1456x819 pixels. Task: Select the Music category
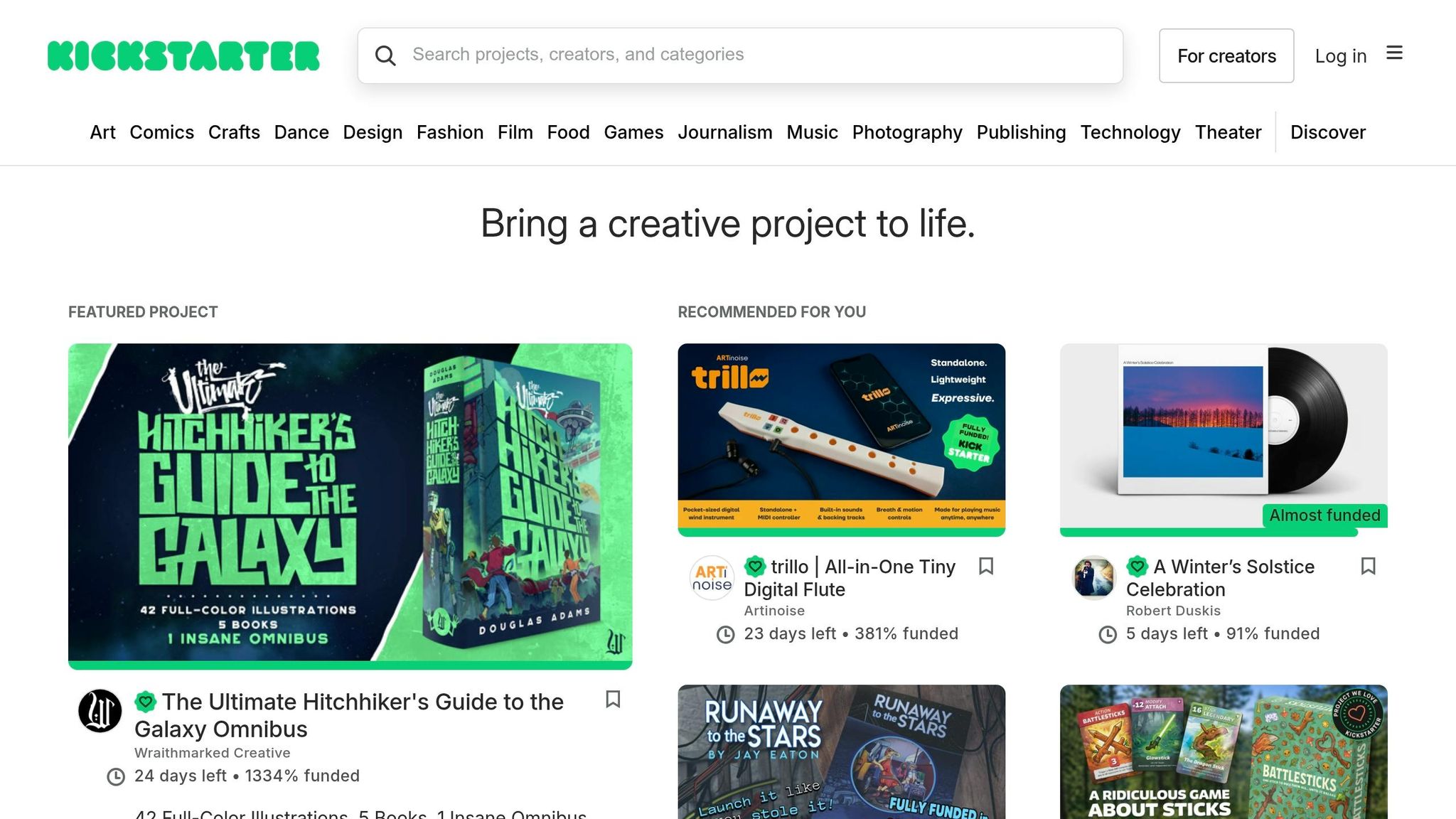pyautogui.click(x=812, y=132)
